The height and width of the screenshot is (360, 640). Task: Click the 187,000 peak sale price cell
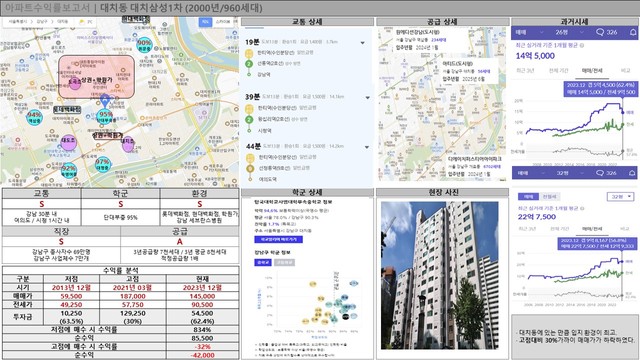point(133,296)
